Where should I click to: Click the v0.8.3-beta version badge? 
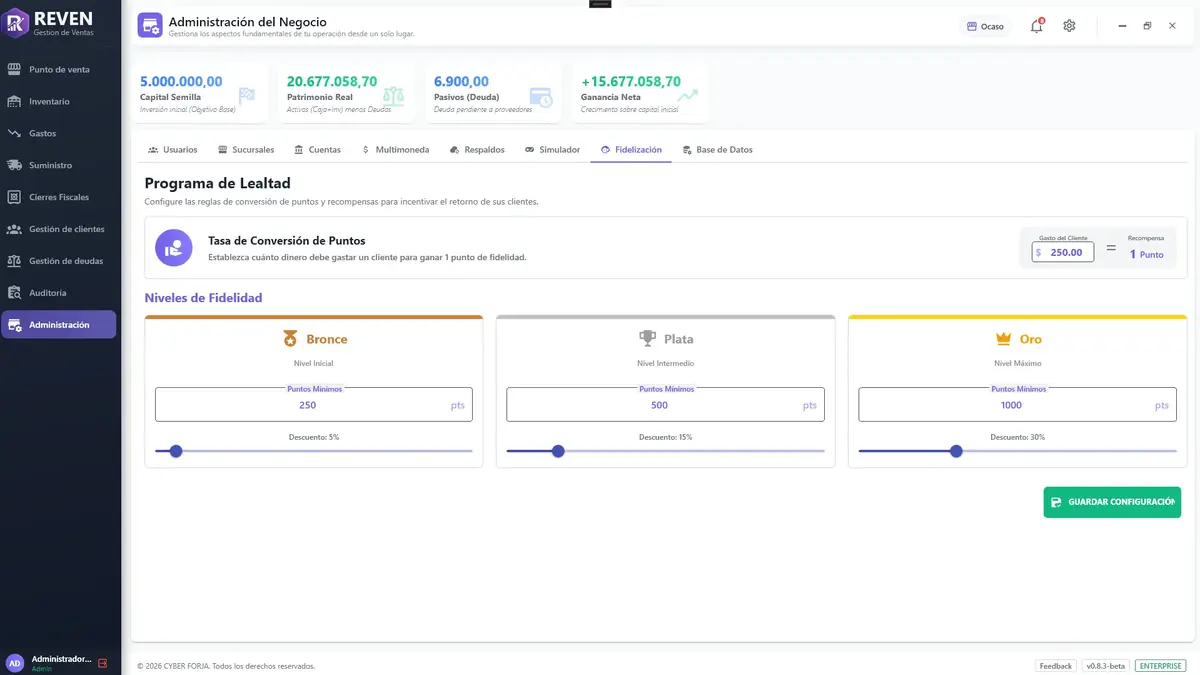[x=1105, y=666]
